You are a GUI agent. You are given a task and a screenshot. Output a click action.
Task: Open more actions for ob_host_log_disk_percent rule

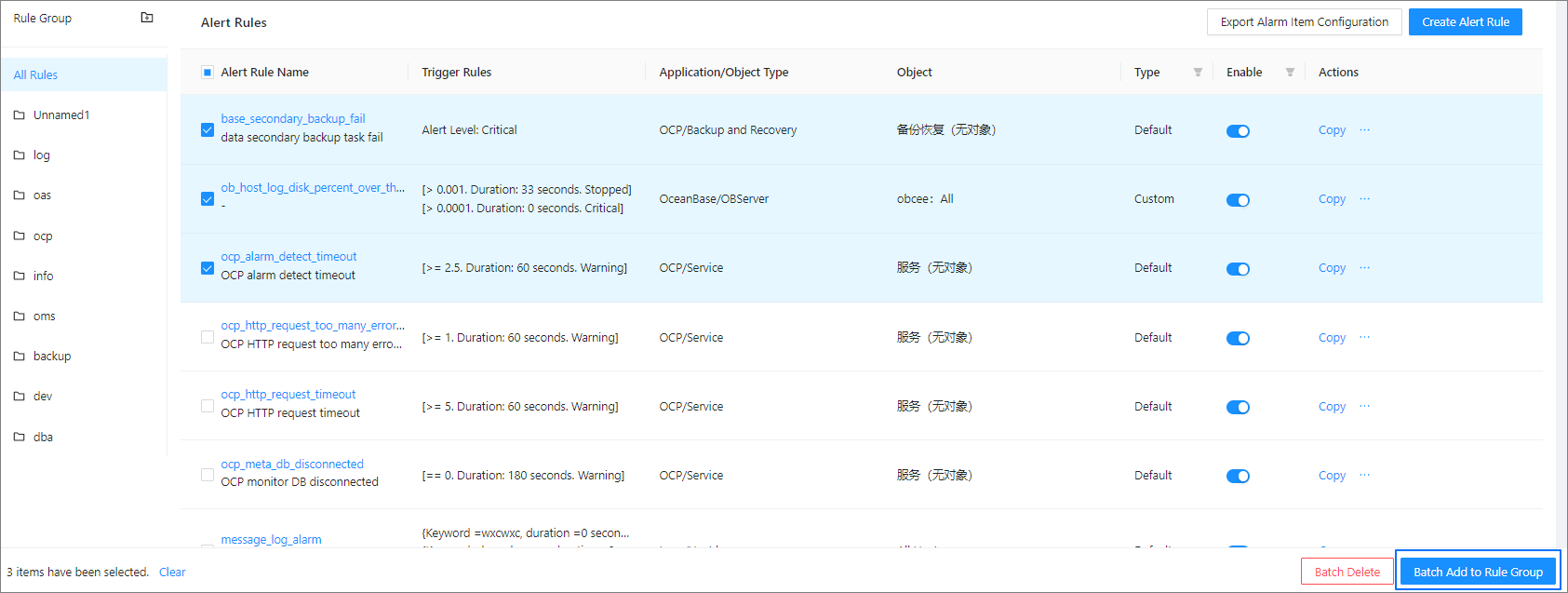tap(1364, 199)
